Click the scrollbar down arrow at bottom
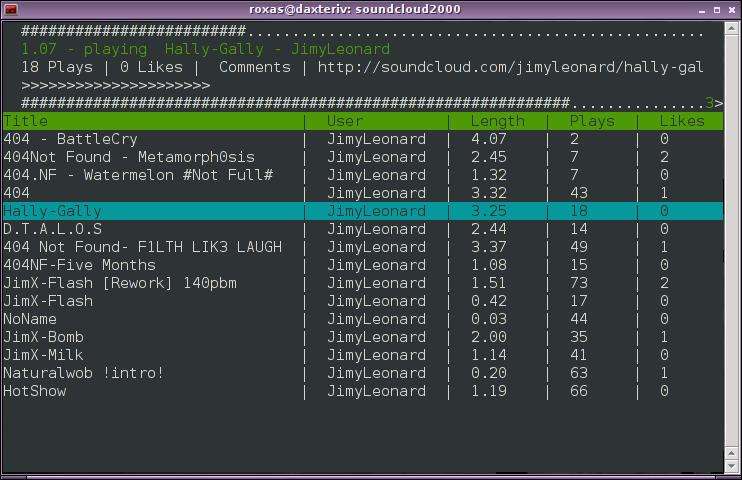The height and width of the screenshot is (480, 742). pyautogui.click(x=731, y=466)
